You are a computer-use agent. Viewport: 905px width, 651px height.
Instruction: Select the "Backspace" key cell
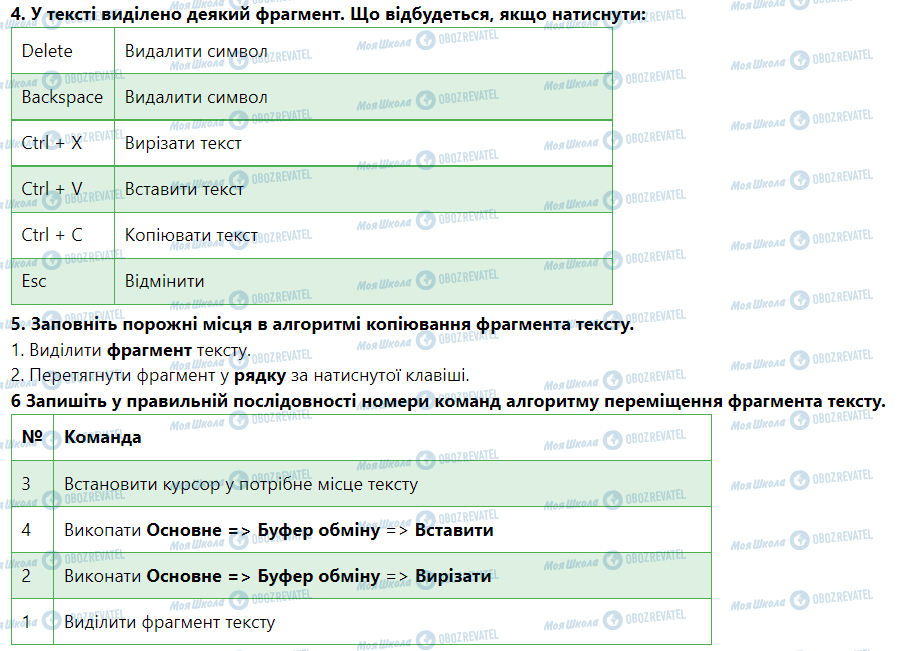pyautogui.click(x=62, y=97)
